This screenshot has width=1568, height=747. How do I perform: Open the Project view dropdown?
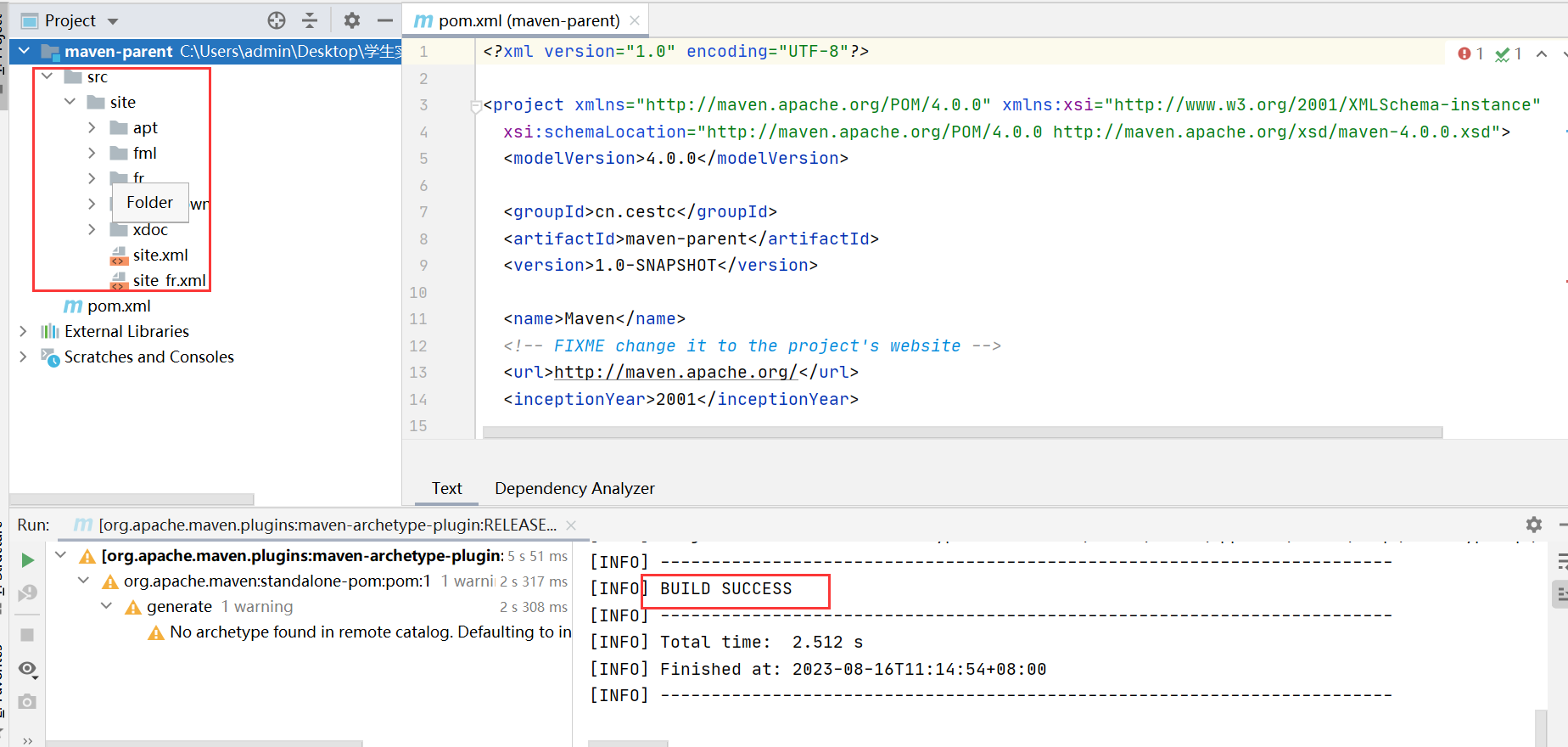pos(113,21)
